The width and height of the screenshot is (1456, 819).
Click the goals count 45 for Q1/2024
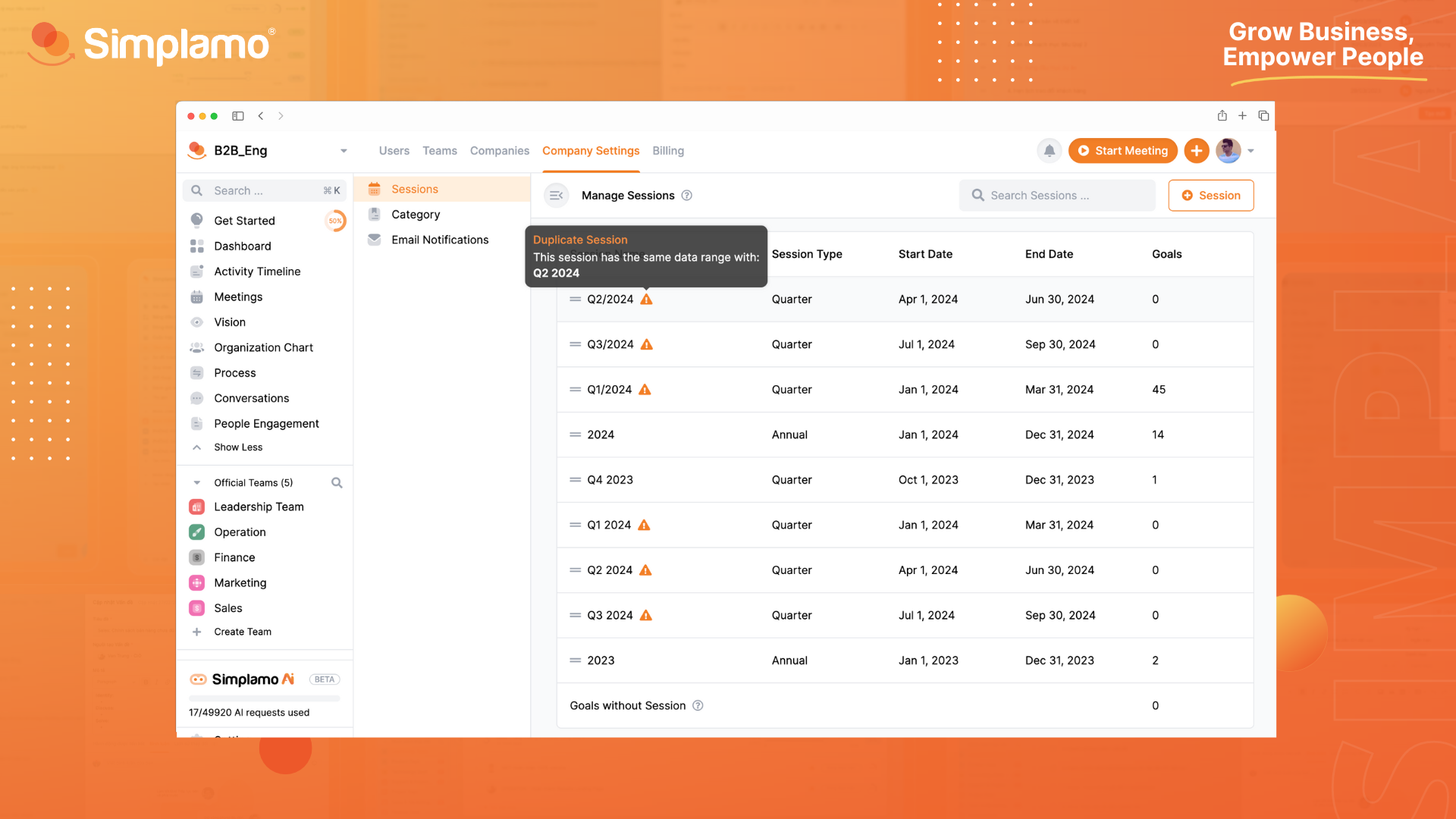coord(1159,390)
